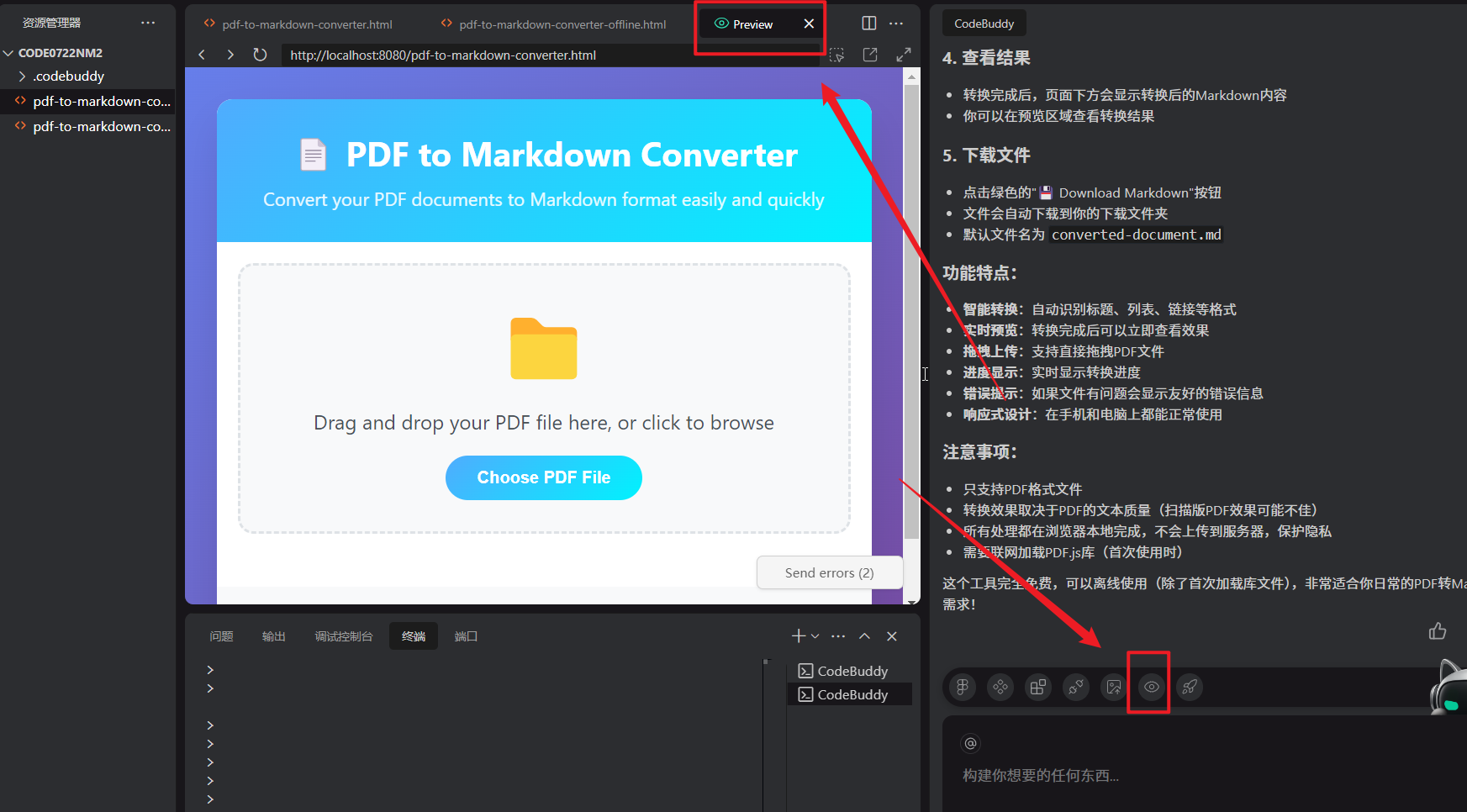The height and width of the screenshot is (812, 1467).
Task: Open the 调试控制台 panel tab
Action: [x=344, y=636]
